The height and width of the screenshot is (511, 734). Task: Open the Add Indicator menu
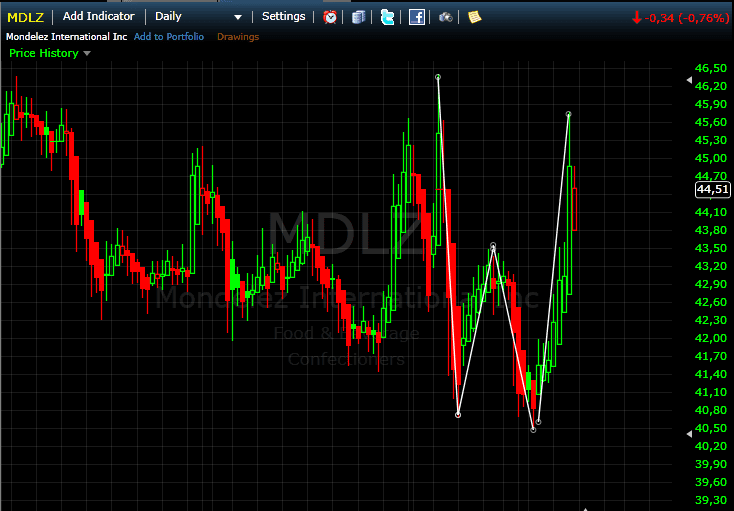click(x=98, y=16)
